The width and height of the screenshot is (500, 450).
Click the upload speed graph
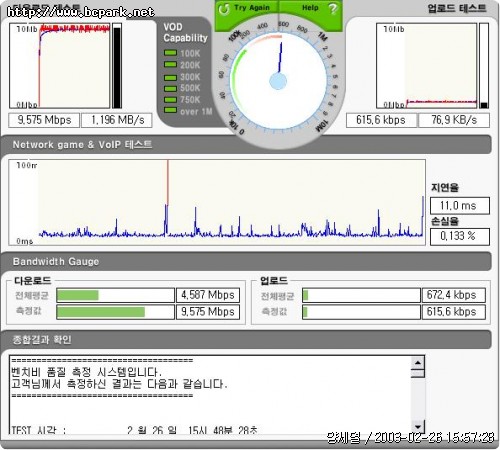(x=427, y=66)
